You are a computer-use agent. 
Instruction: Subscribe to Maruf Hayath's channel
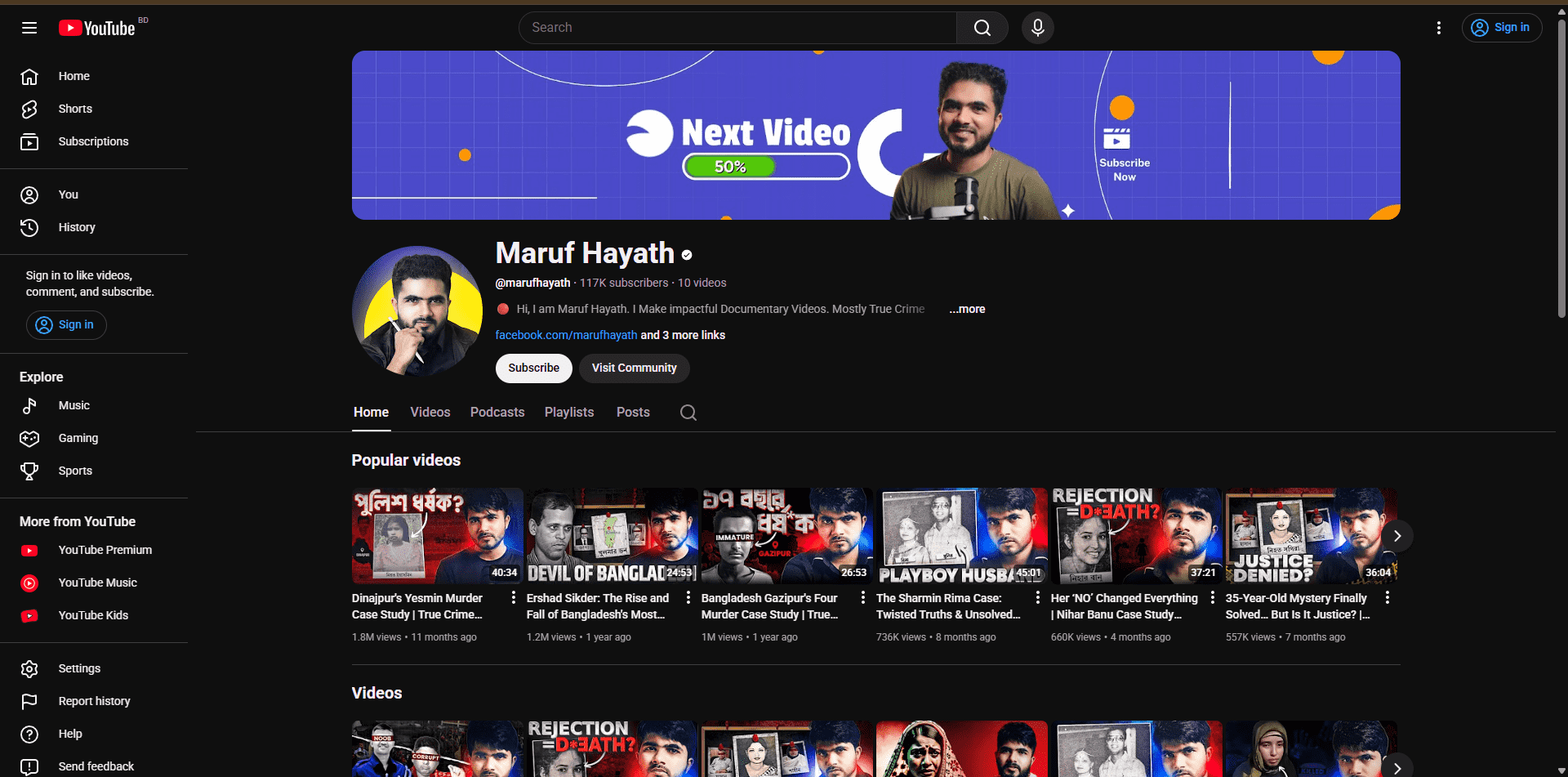(x=533, y=368)
